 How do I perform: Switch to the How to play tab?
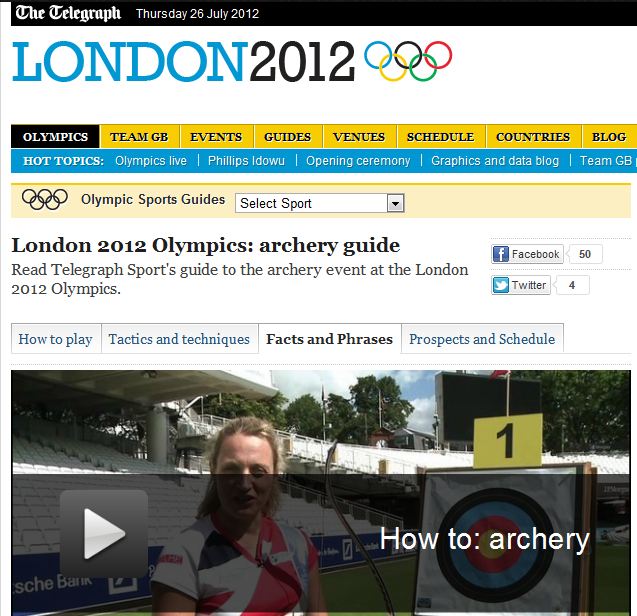[x=56, y=339]
